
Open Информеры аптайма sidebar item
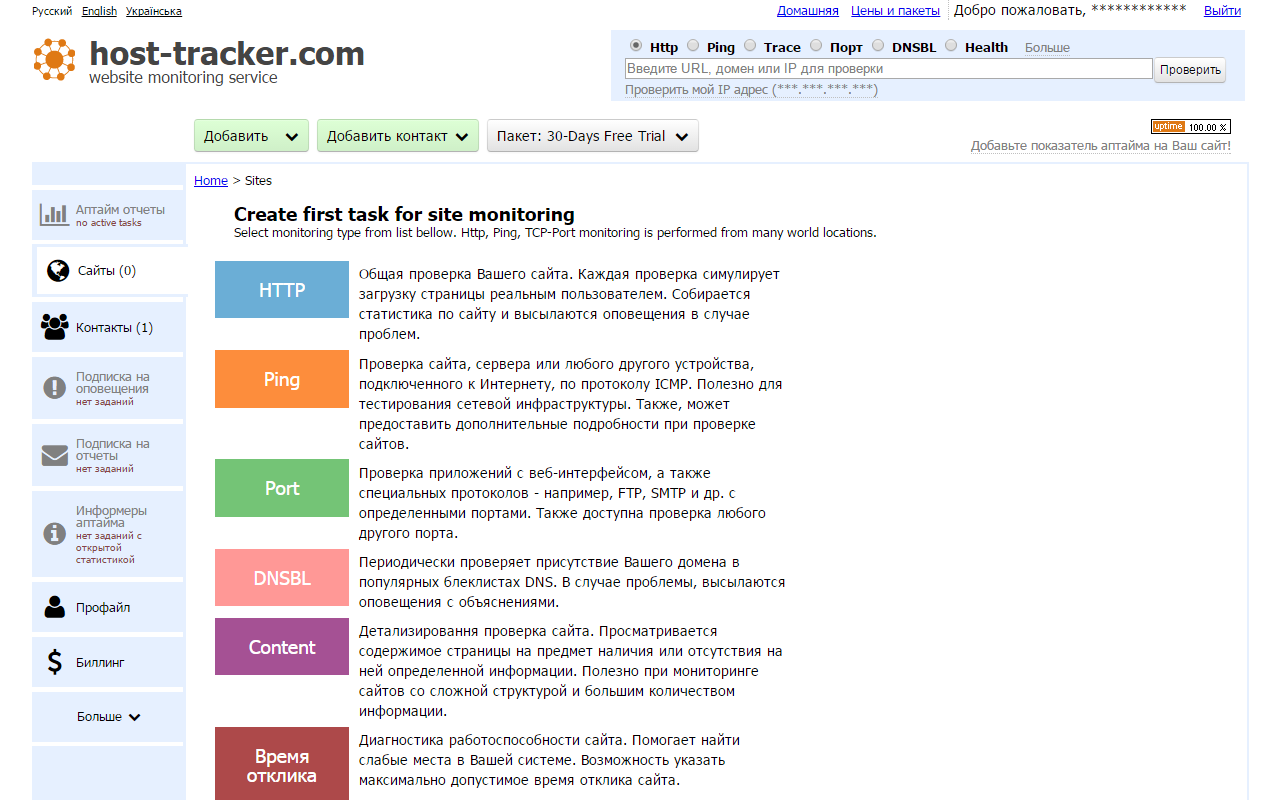coord(109,534)
